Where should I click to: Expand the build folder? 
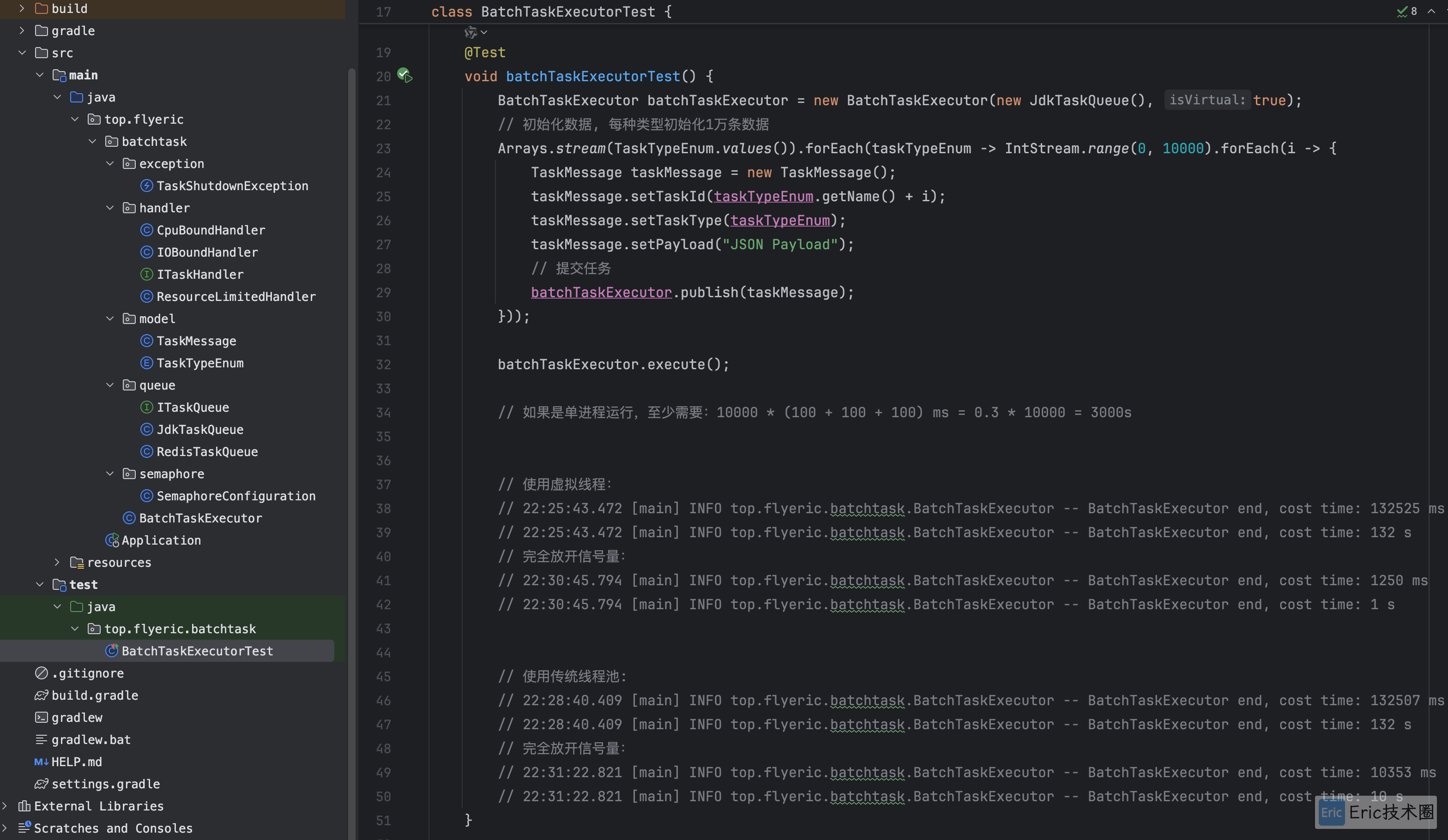click(22, 8)
